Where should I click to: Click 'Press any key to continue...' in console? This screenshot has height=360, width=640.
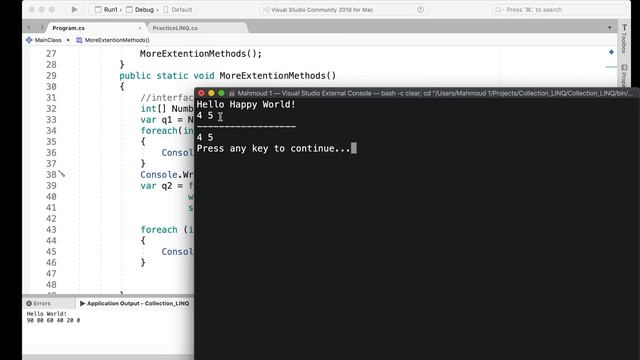pyautogui.click(x=273, y=148)
